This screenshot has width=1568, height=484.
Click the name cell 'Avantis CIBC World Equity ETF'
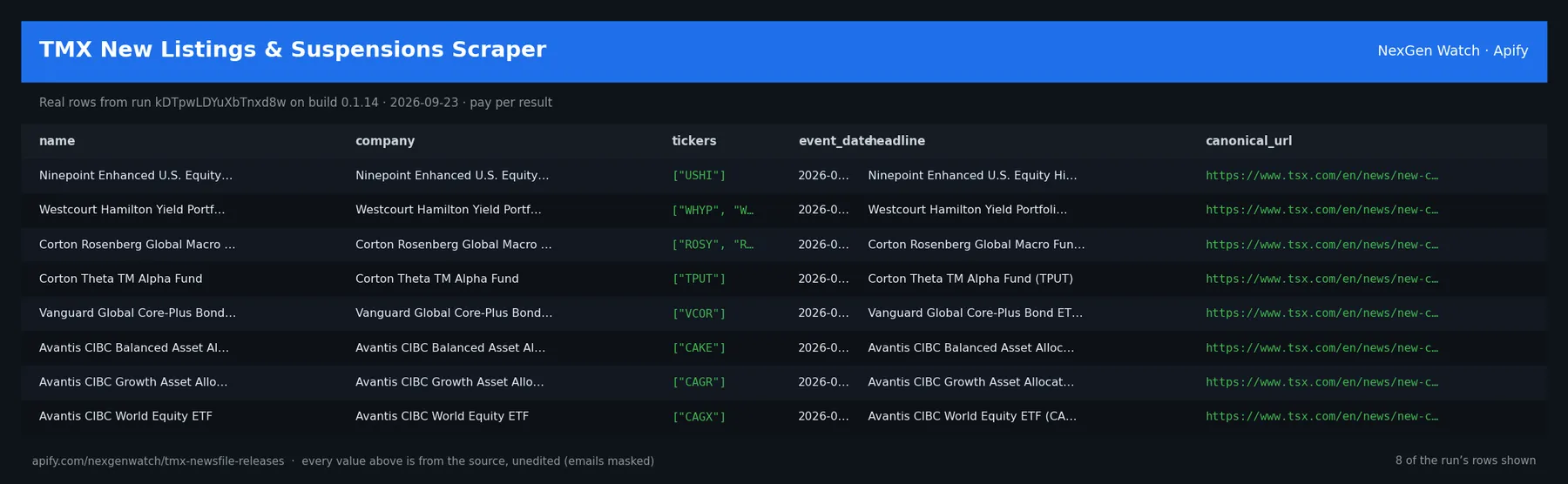click(x=126, y=416)
